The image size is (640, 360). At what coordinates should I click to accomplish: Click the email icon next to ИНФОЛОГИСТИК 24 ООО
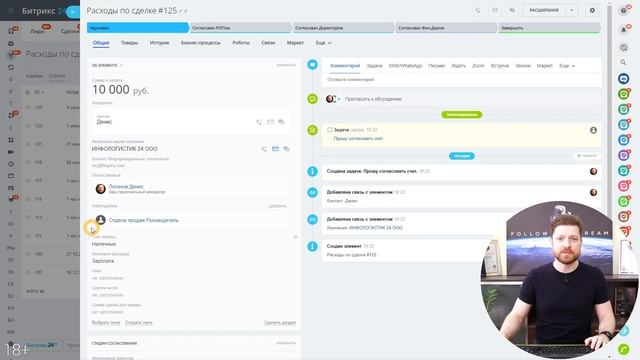(x=276, y=149)
